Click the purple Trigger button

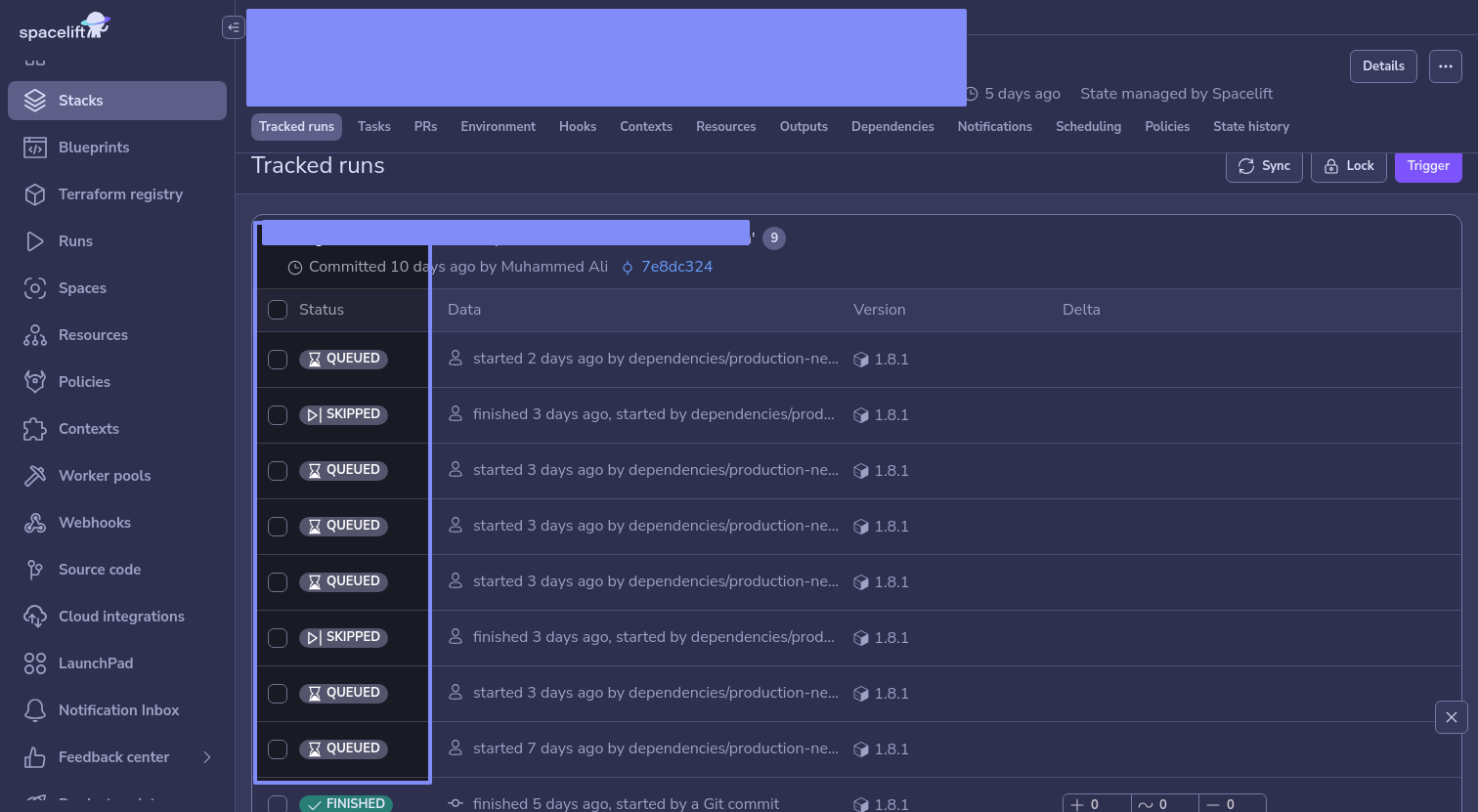tap(1427, 166)
